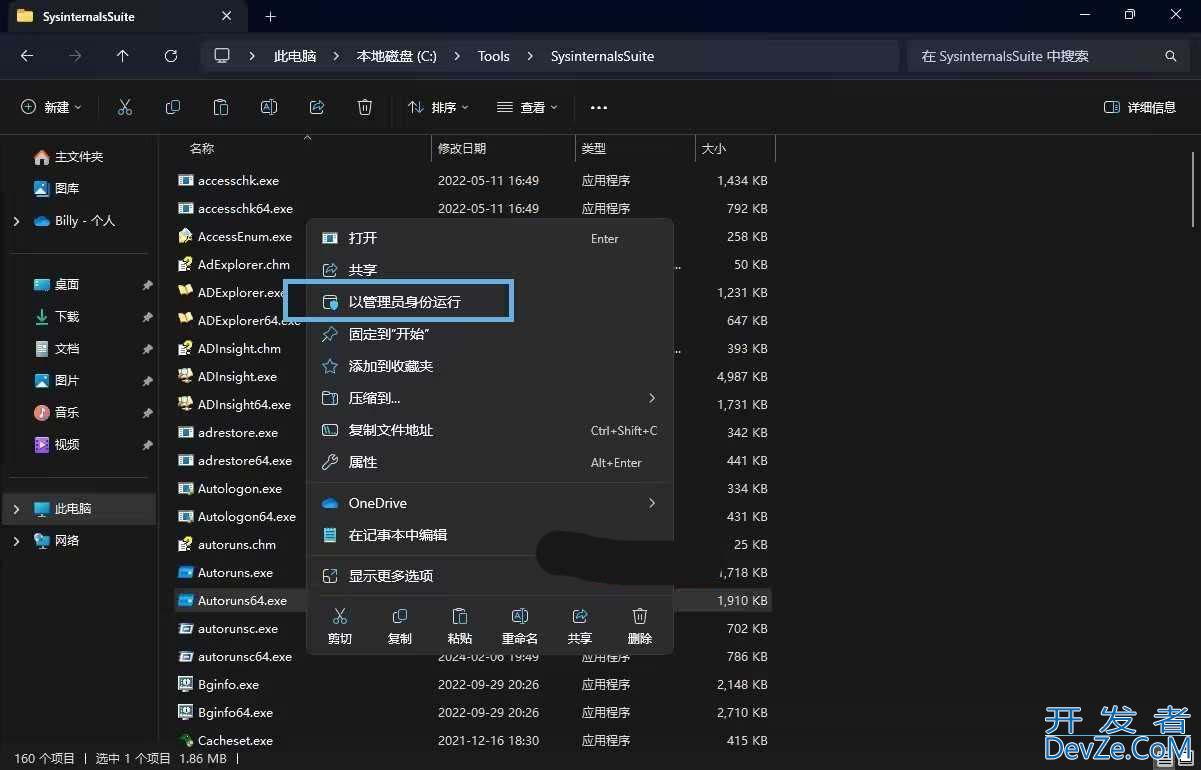Image resolution: width=1201 pixels, height=770 pixels.
Task: Choose 属性 Properties in context menu
Action: tap(490, 462)
